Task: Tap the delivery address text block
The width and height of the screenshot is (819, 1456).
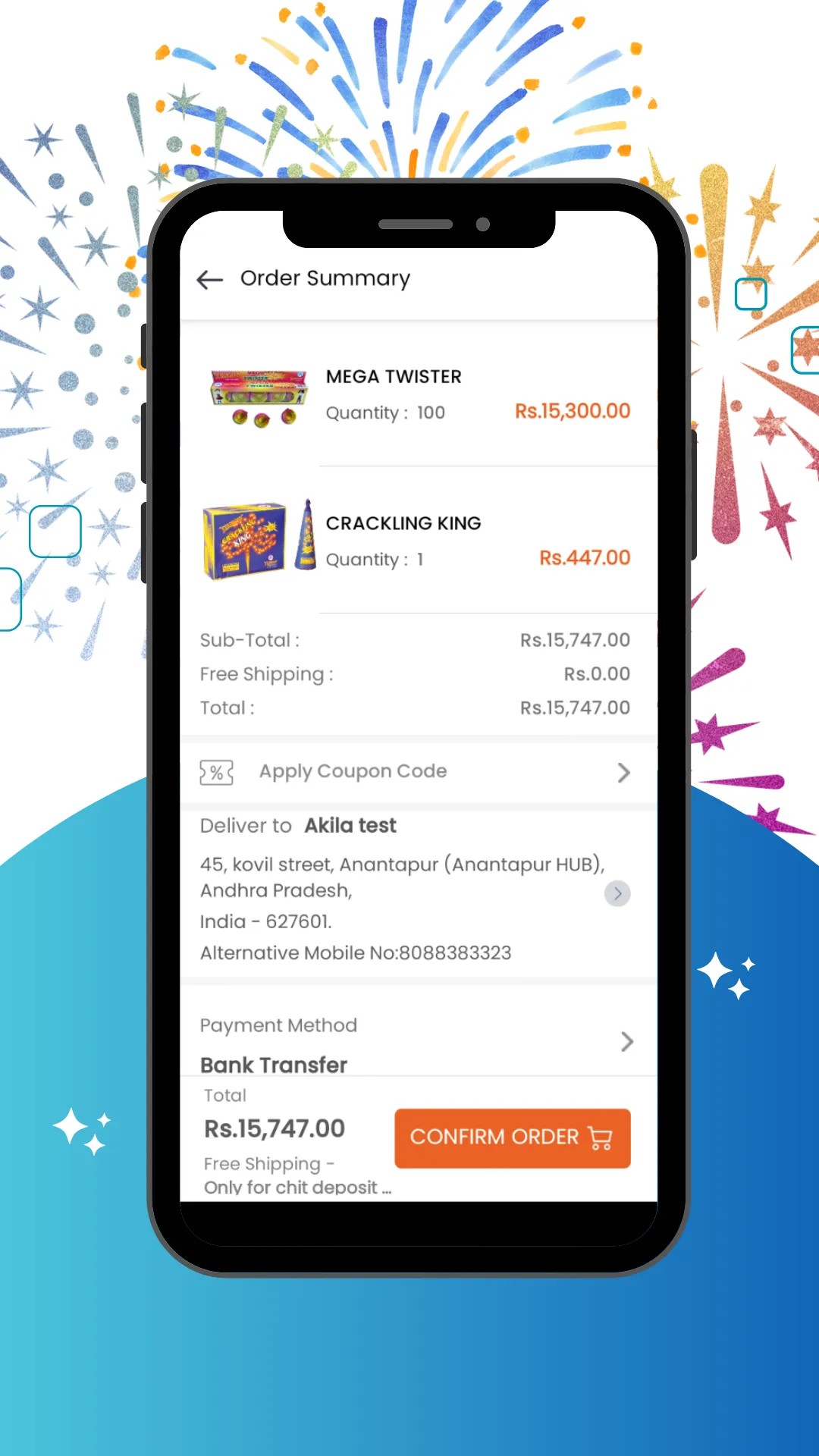Action: pyautogui.click(x=402, y=908)
